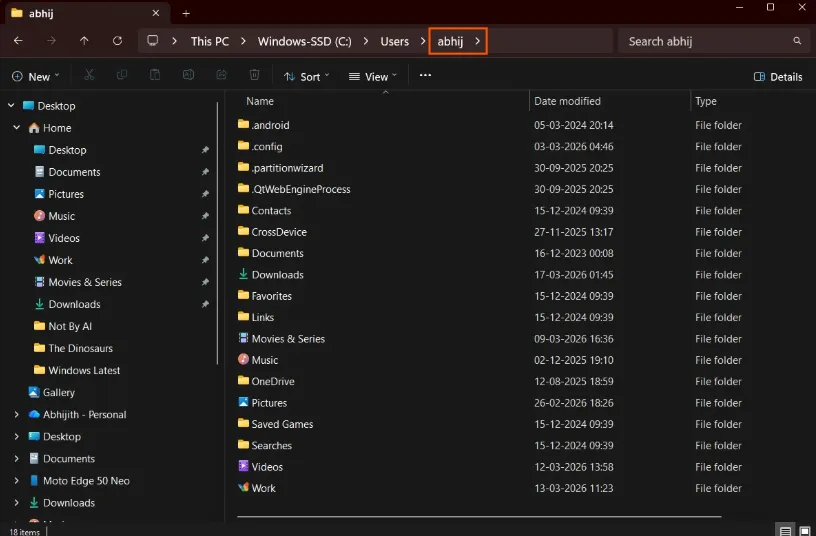Click the Back navigation arrow
Screen dimensions: 816x536
pos(18,41)
